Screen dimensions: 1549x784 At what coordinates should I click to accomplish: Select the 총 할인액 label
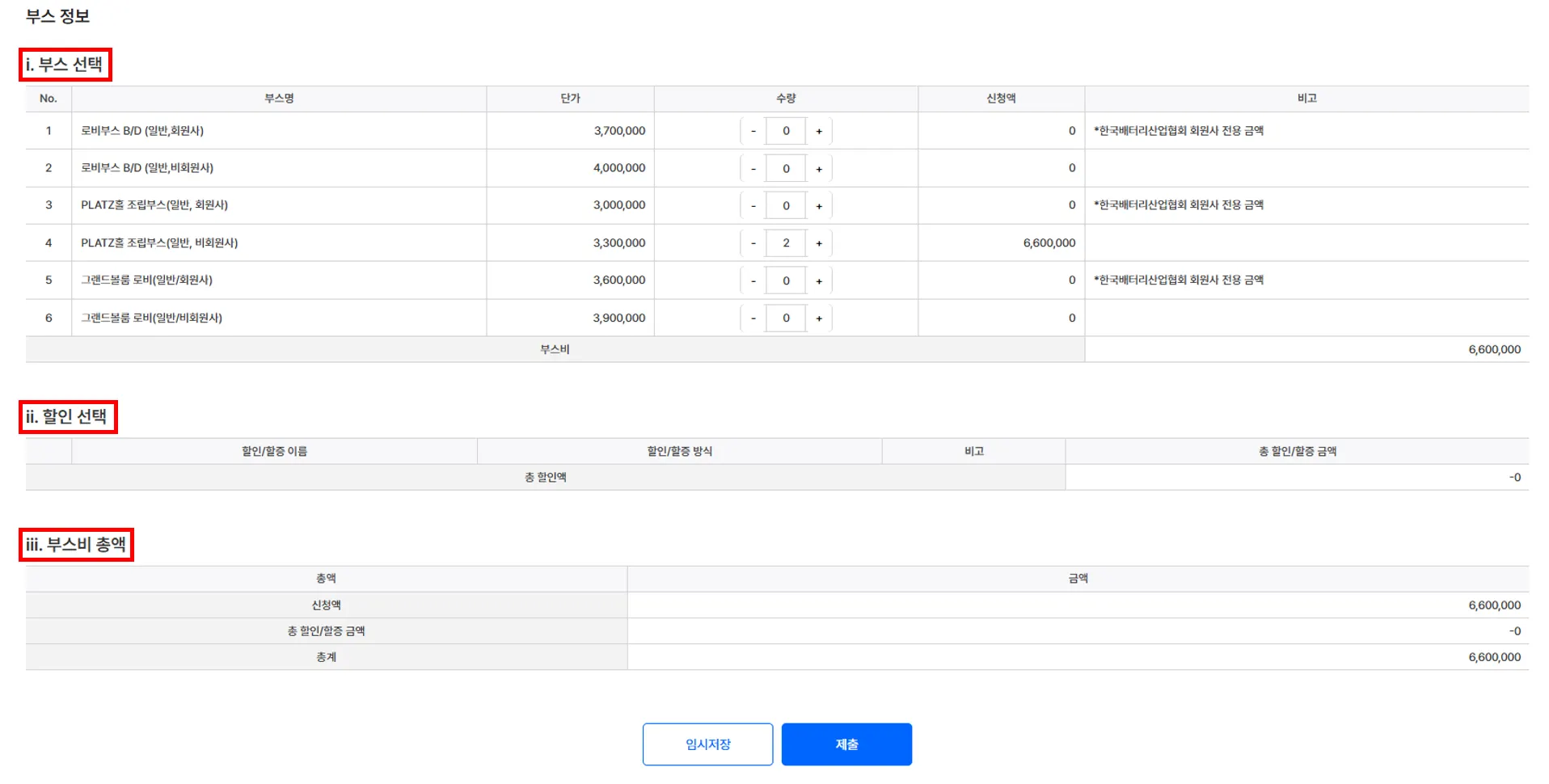[x=545, y=477]
